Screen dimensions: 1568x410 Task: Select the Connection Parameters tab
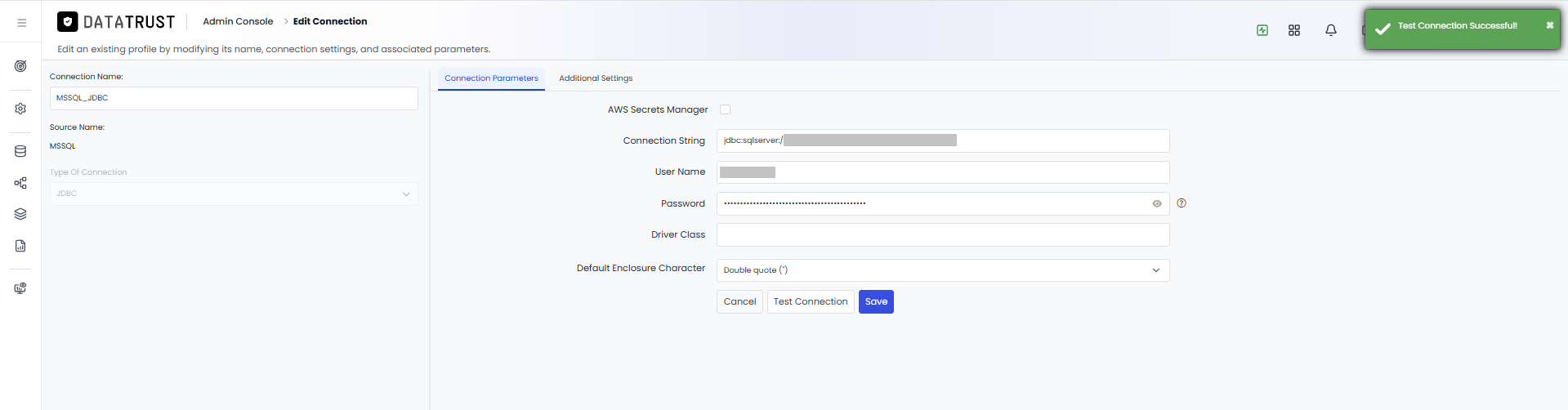click(491, 78)
